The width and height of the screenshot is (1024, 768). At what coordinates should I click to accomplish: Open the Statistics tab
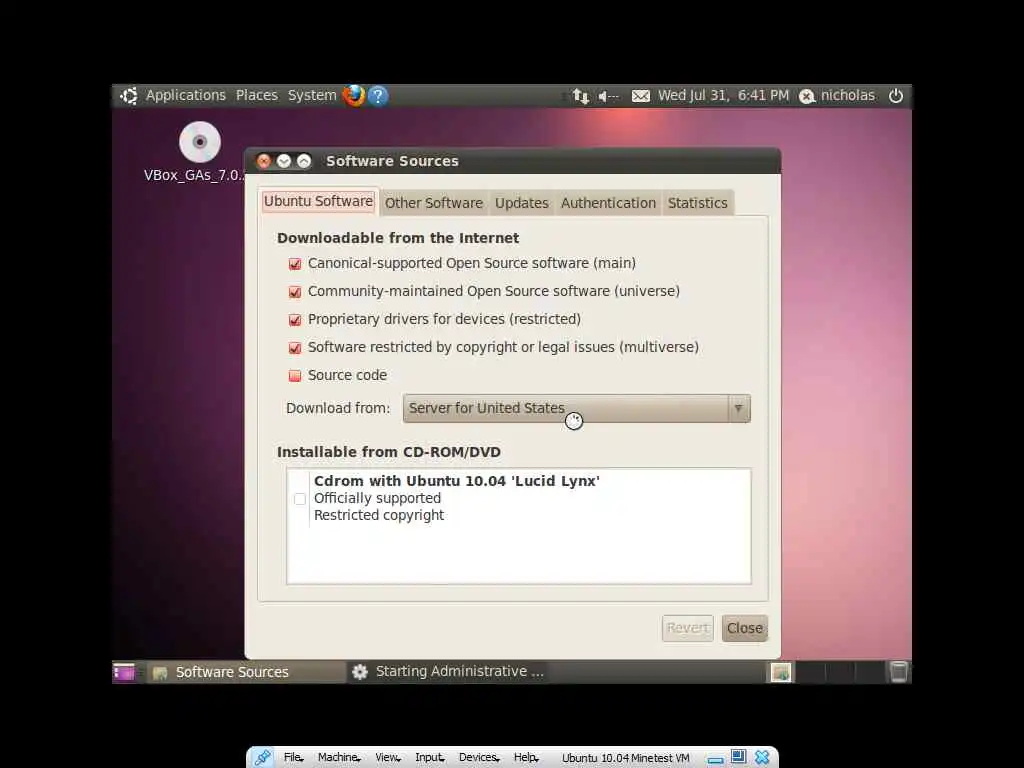(x=697, y=203)
